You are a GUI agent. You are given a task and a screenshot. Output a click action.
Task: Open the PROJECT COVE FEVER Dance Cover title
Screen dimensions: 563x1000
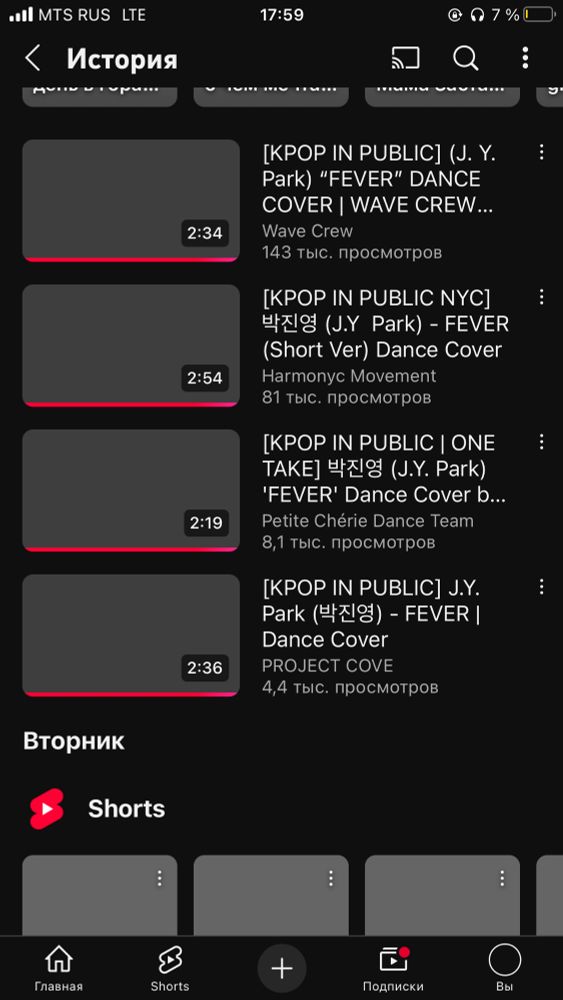pyautogui.click(x=371, y=614)
